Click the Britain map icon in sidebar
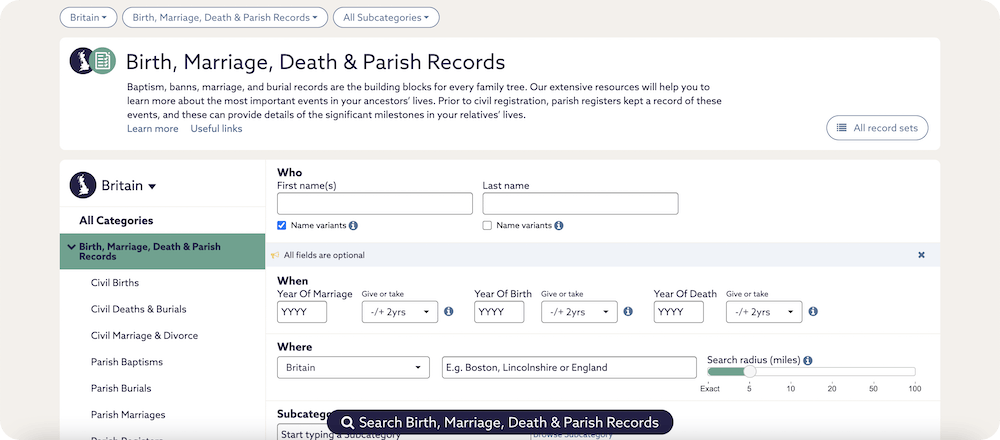Screen dimensions: 1000x440 (x=82, y=185)
